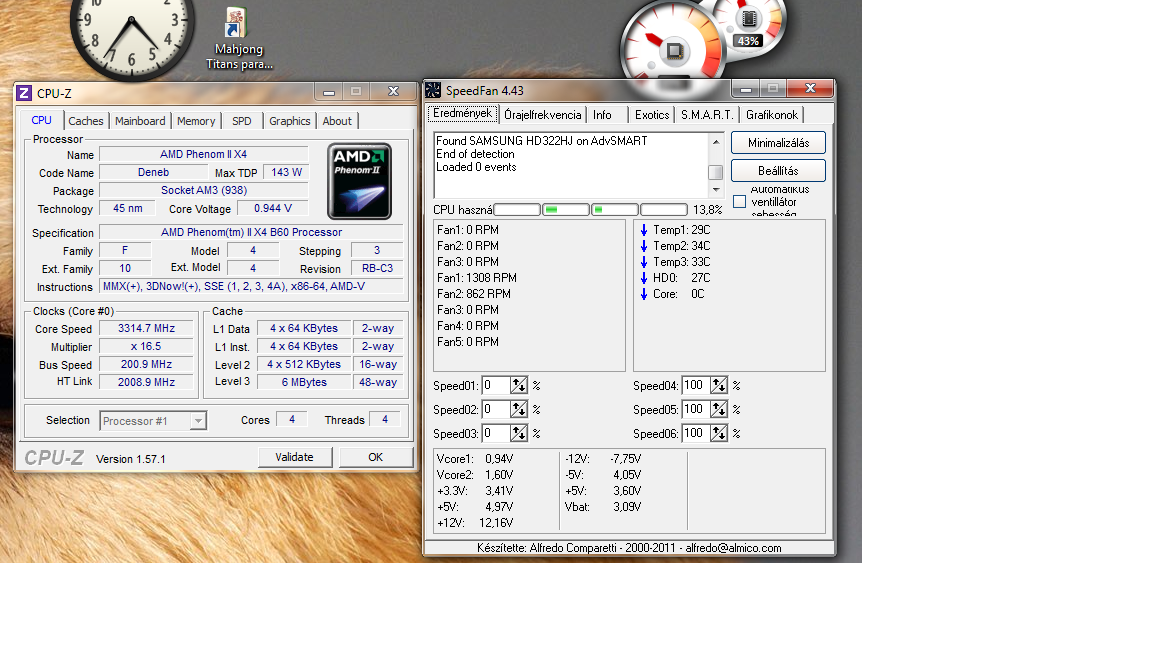
Task: Open the Mahjong Titans desktop shortcut
Action: [238, 38]
